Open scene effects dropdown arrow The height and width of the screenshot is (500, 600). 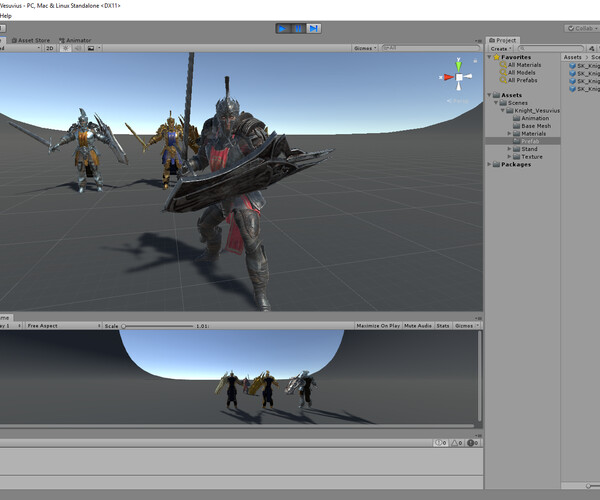coord(99,48)
